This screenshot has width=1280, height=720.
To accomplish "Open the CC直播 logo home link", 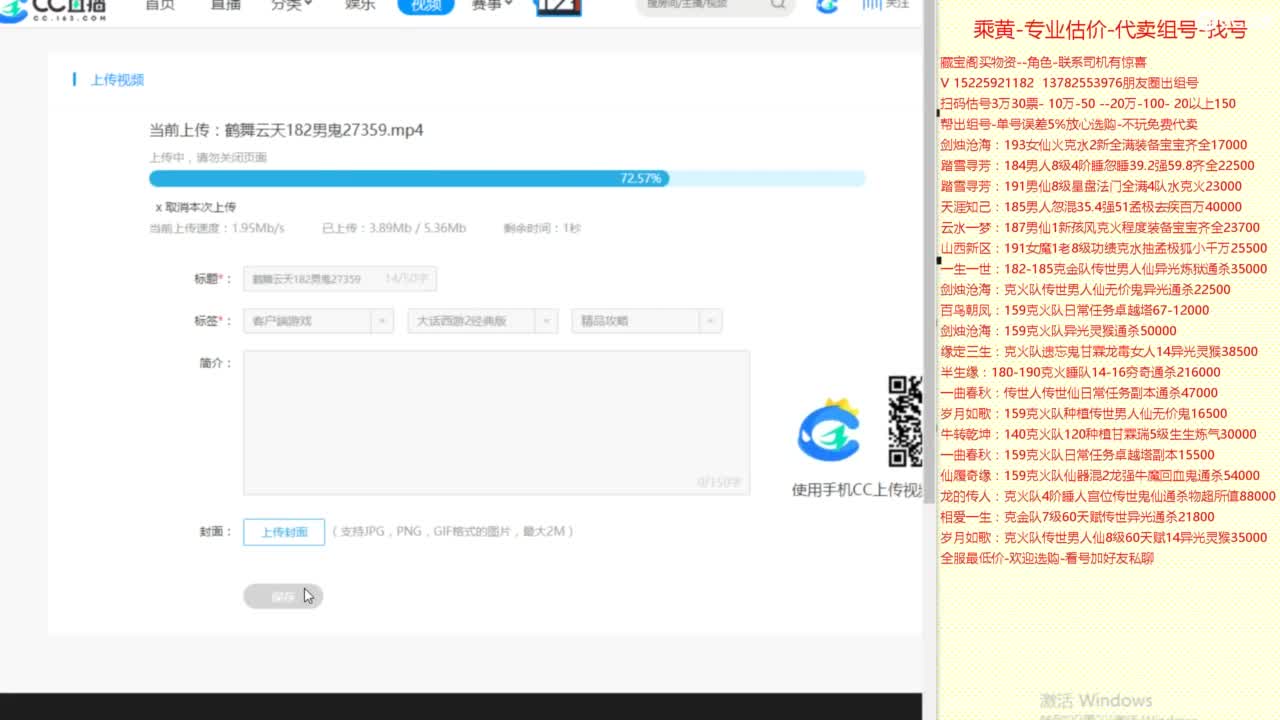I will (x=54, y=8).
